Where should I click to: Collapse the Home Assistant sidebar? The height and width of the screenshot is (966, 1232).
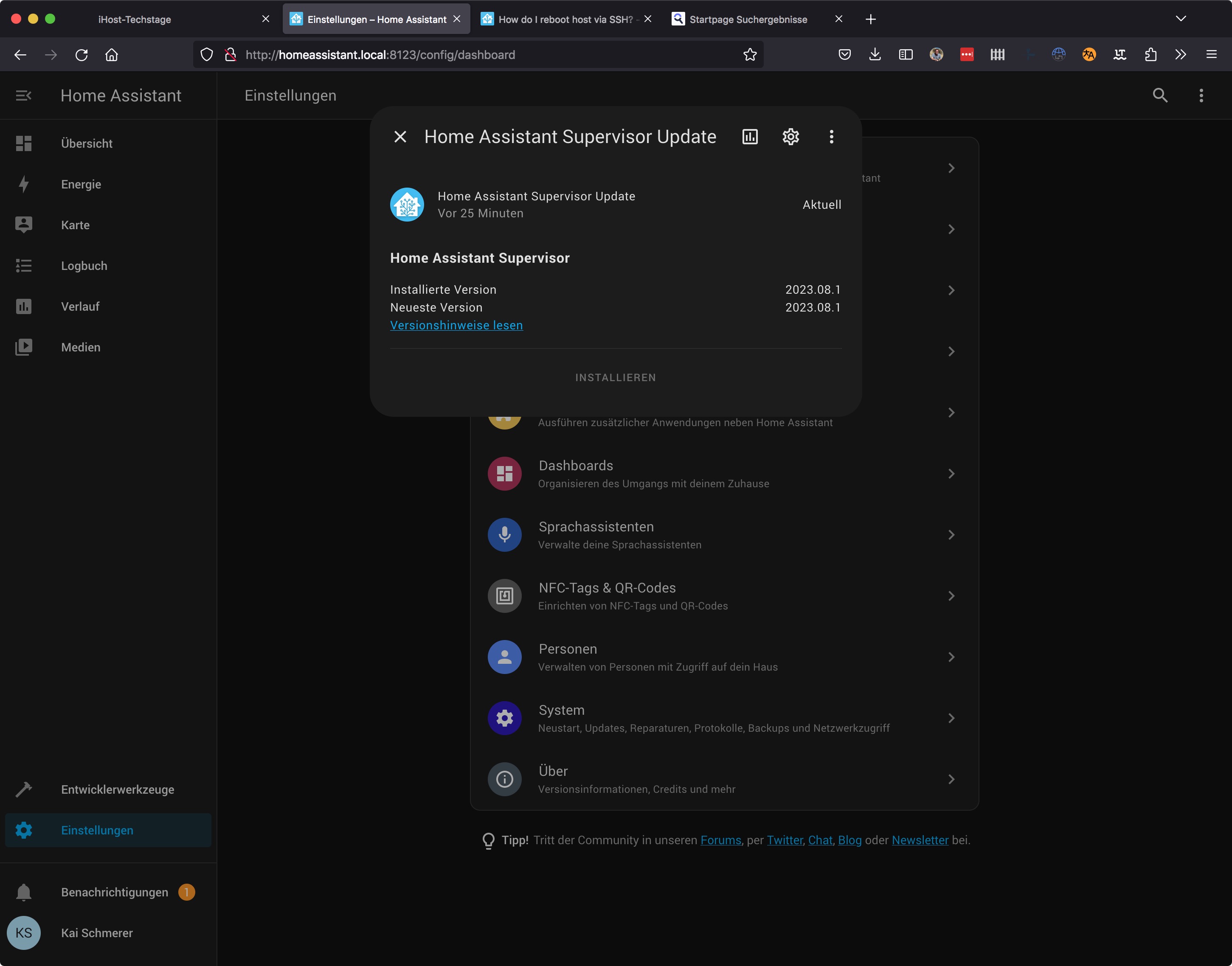pos(23,95)
